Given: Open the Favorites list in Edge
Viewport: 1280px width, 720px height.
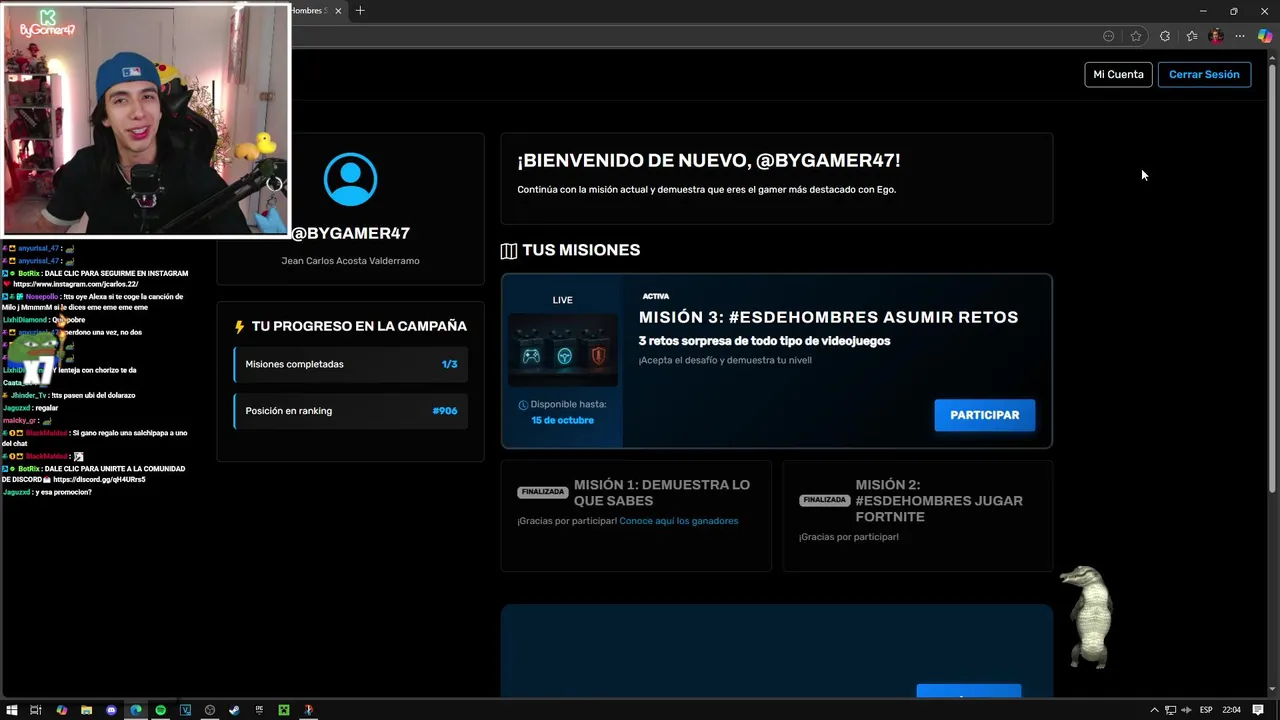Looking at the screenshot, I should pyautogui.click(x=1191, y=36).
